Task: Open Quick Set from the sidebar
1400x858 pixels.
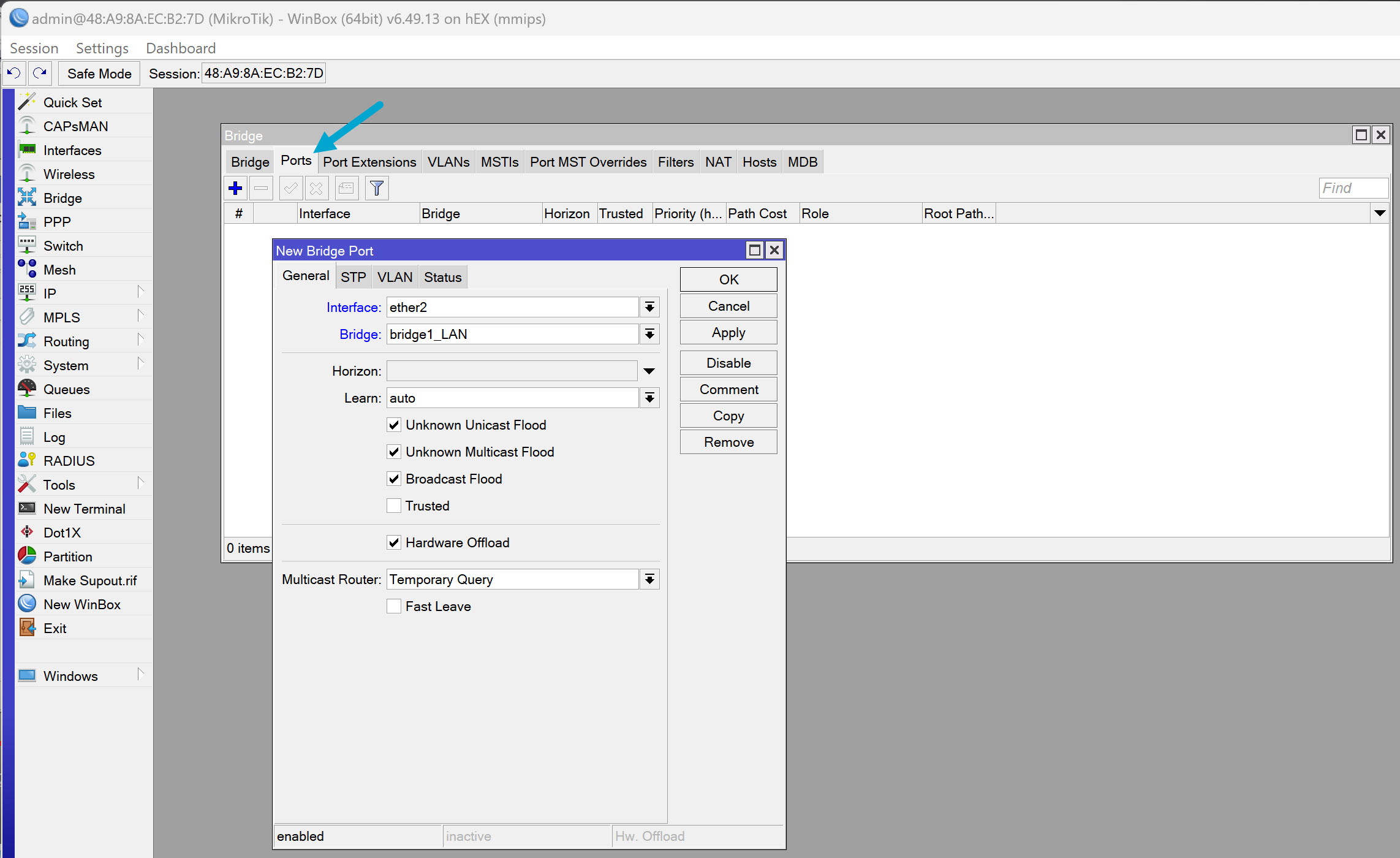Action: (x=72, y=102)
